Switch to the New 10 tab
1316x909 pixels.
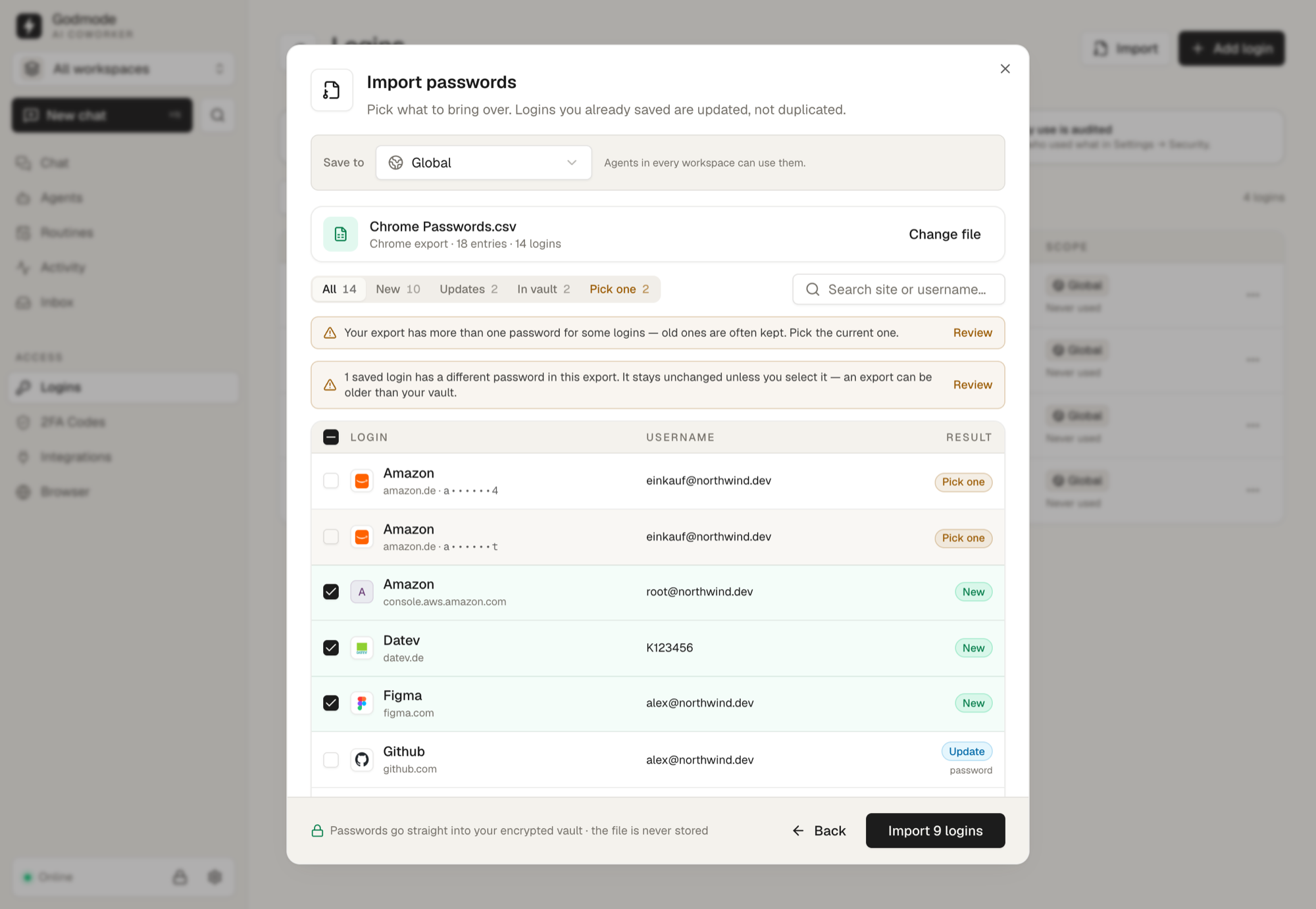tap(397, 289)
